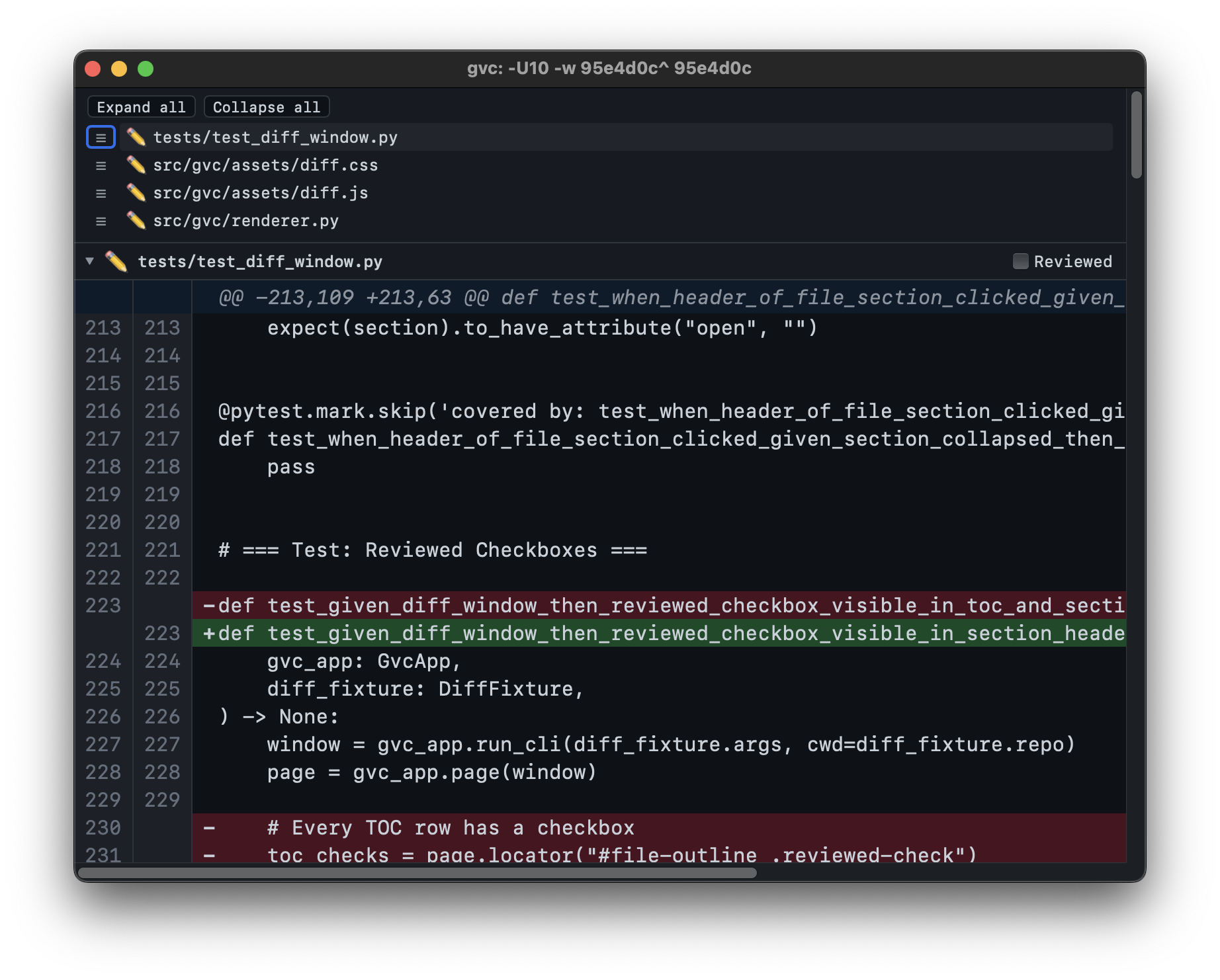Click the Collapse all button

[x=267, y=107]
